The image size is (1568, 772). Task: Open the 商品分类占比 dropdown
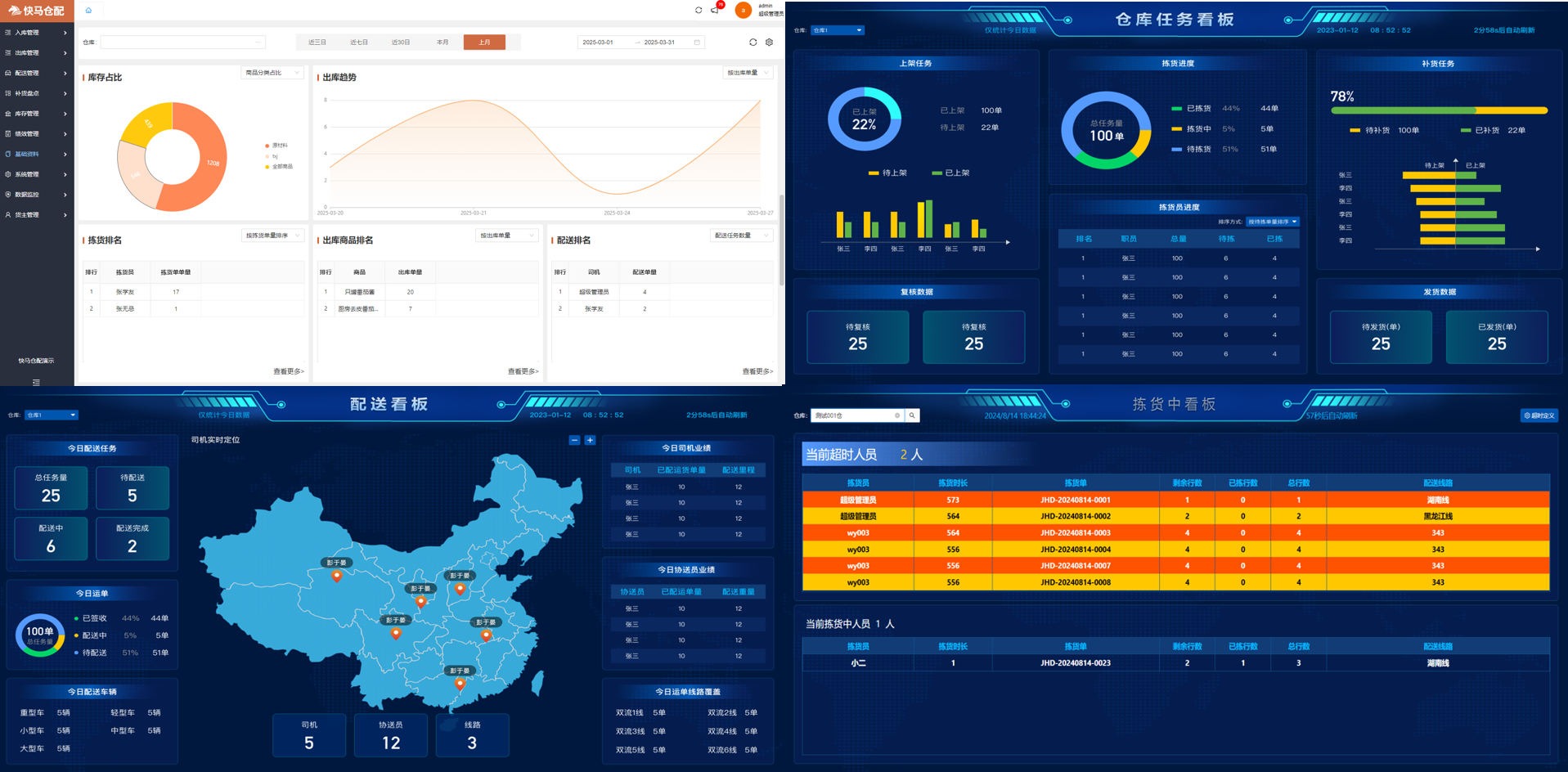pyautogui.click(x=272, y=73)
